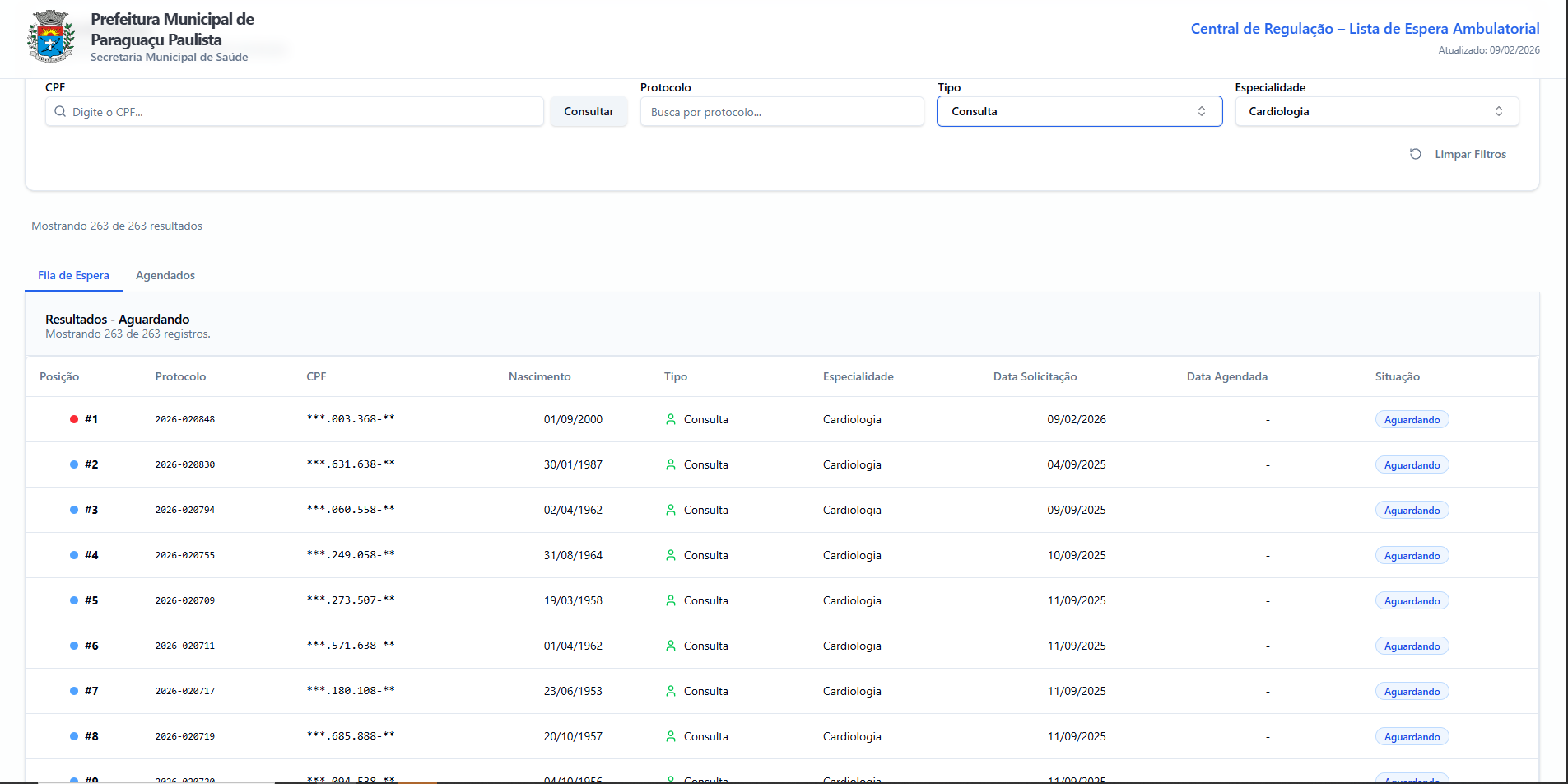Click the person icon in row #2

[x=671, y=464]
